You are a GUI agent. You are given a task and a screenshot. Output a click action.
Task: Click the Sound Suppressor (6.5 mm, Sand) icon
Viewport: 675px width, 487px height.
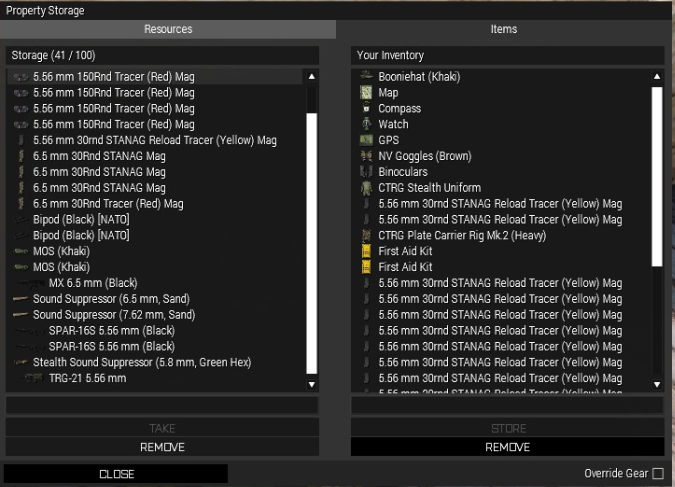[21, 298]
